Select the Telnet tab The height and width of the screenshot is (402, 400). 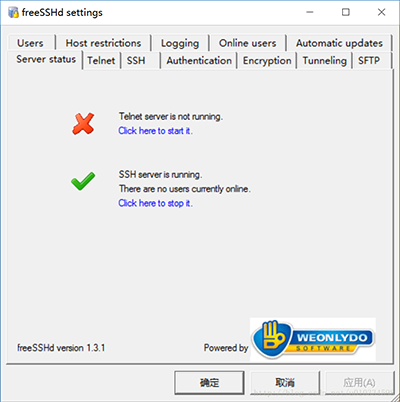coord(101,60)
